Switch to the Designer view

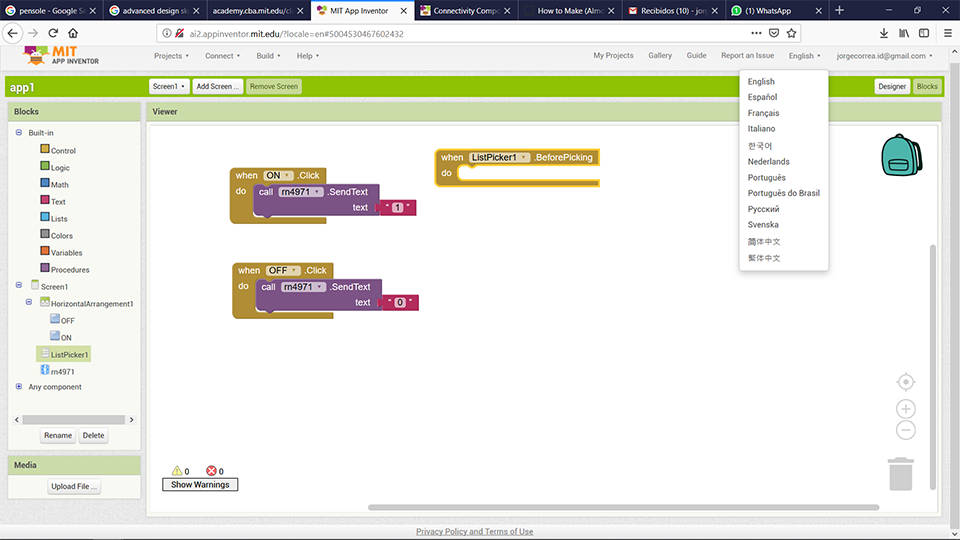coord(892,86)
